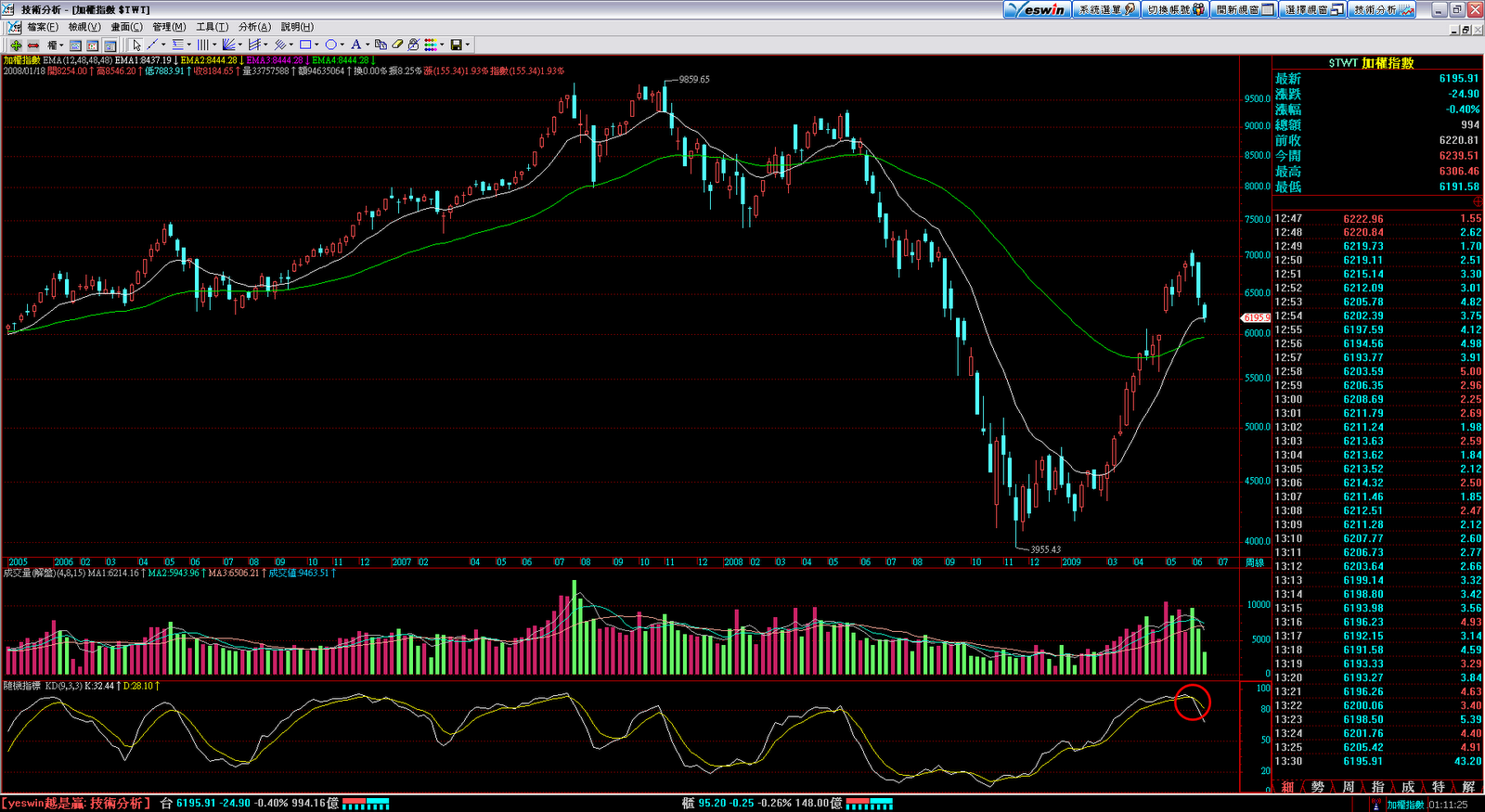Select the eraser tool
1485x812 pixels.
[x=397, y=45]
